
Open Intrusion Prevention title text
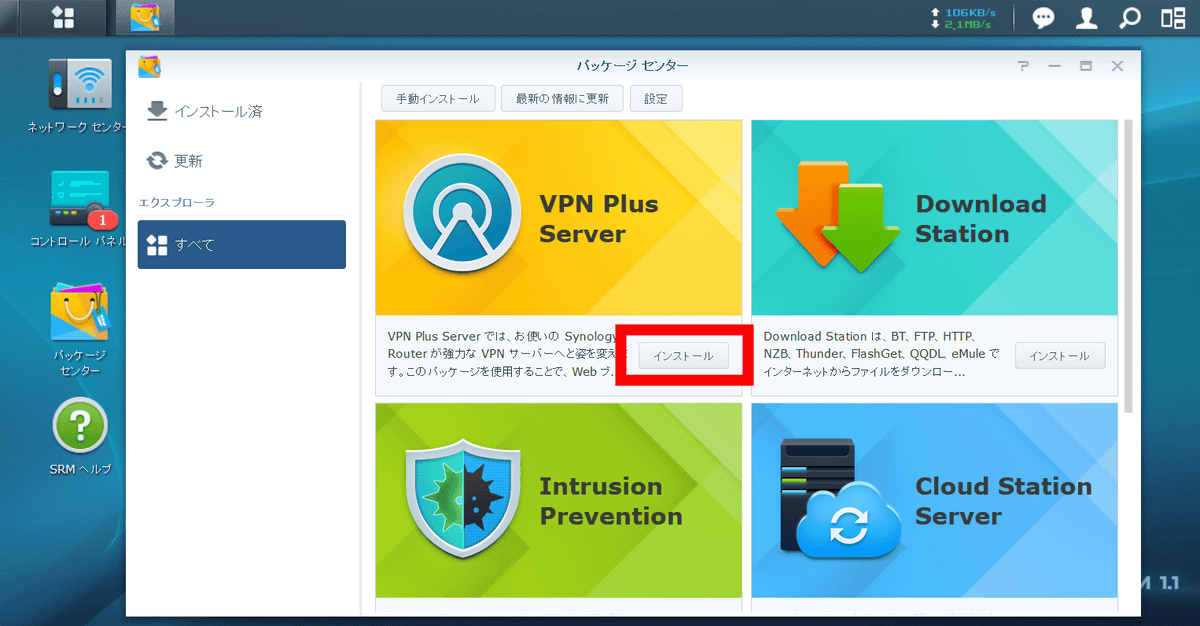(611, 502)
